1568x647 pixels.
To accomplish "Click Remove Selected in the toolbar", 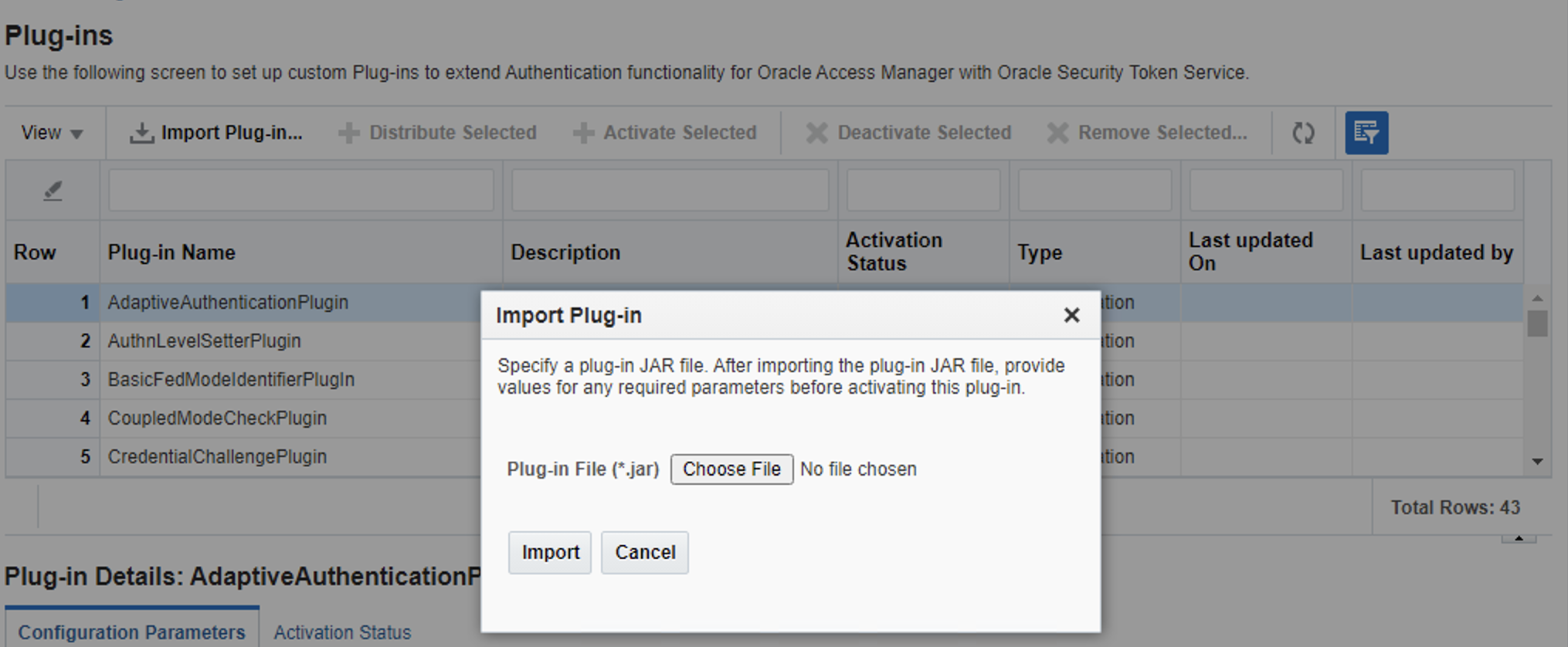I will coord(1147,133).
